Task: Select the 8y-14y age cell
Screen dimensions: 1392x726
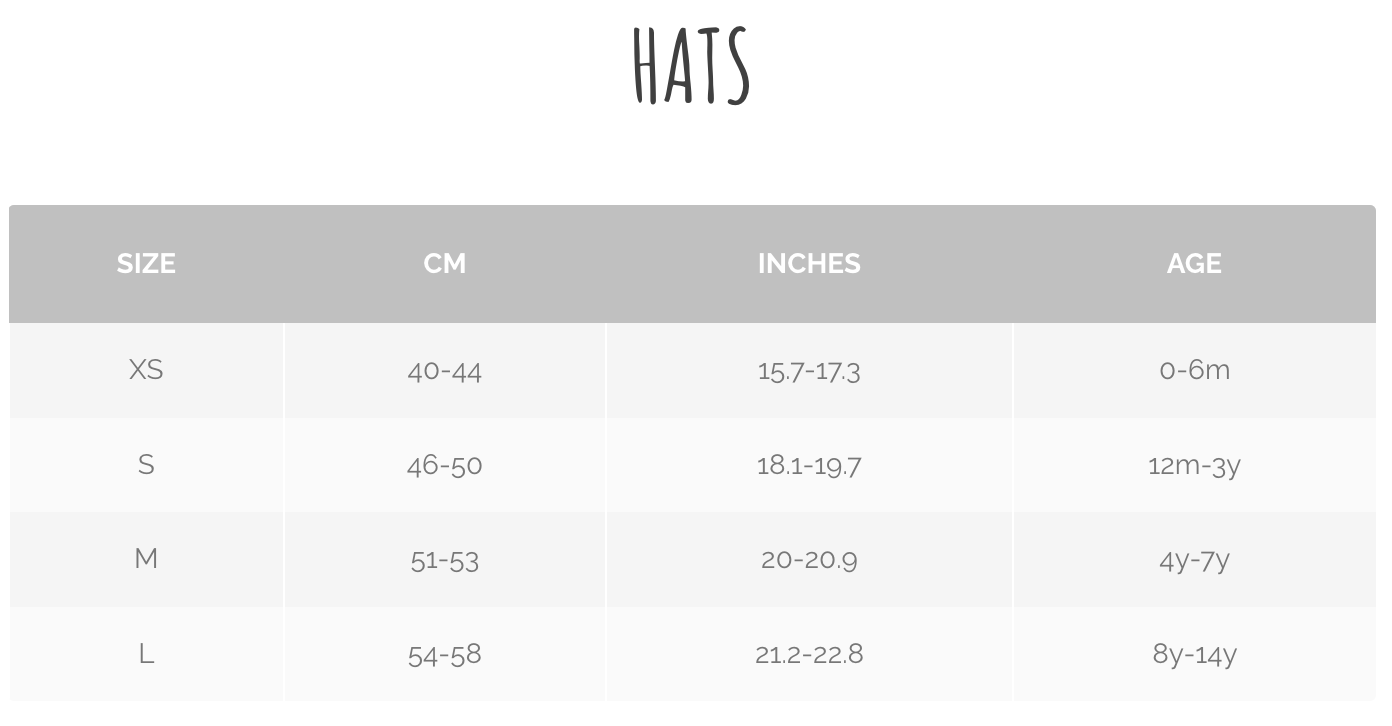Action: pos(1194,654)
